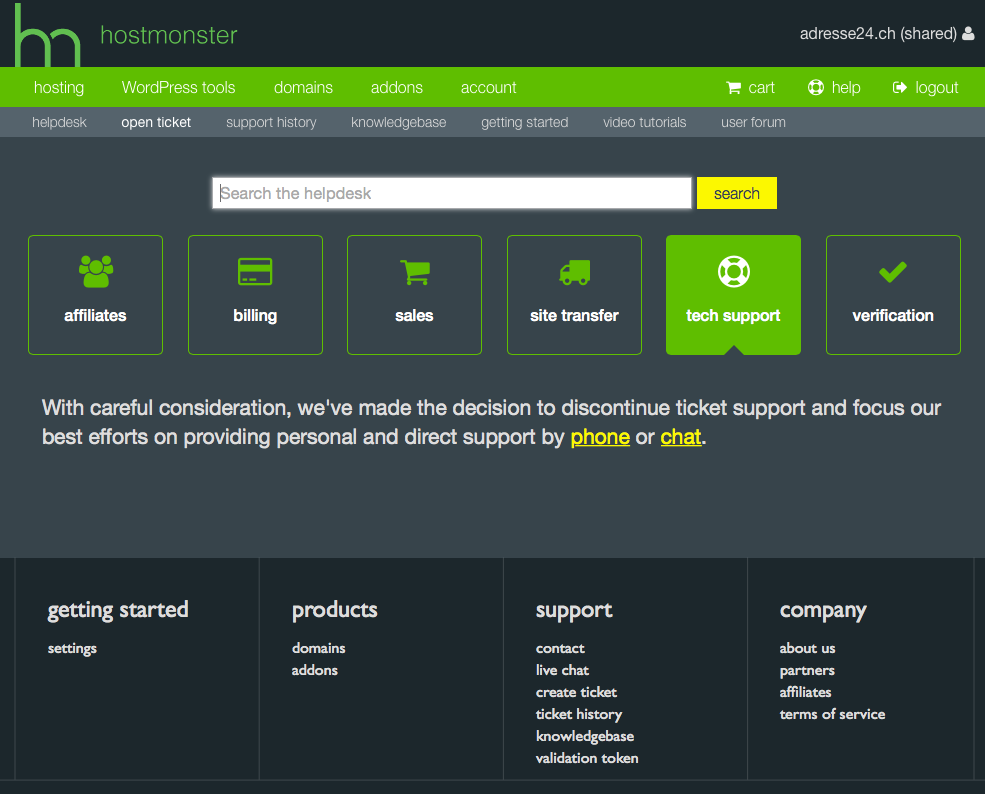985x794 pixels.
Task: Open the user forum tab
Action: point(753,122)
